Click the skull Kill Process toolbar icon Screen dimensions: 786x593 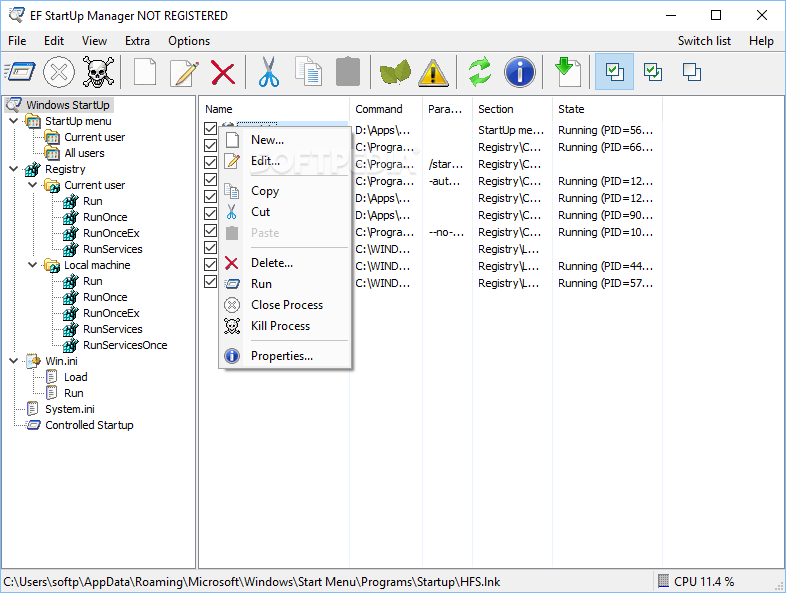tap(98, 72)
